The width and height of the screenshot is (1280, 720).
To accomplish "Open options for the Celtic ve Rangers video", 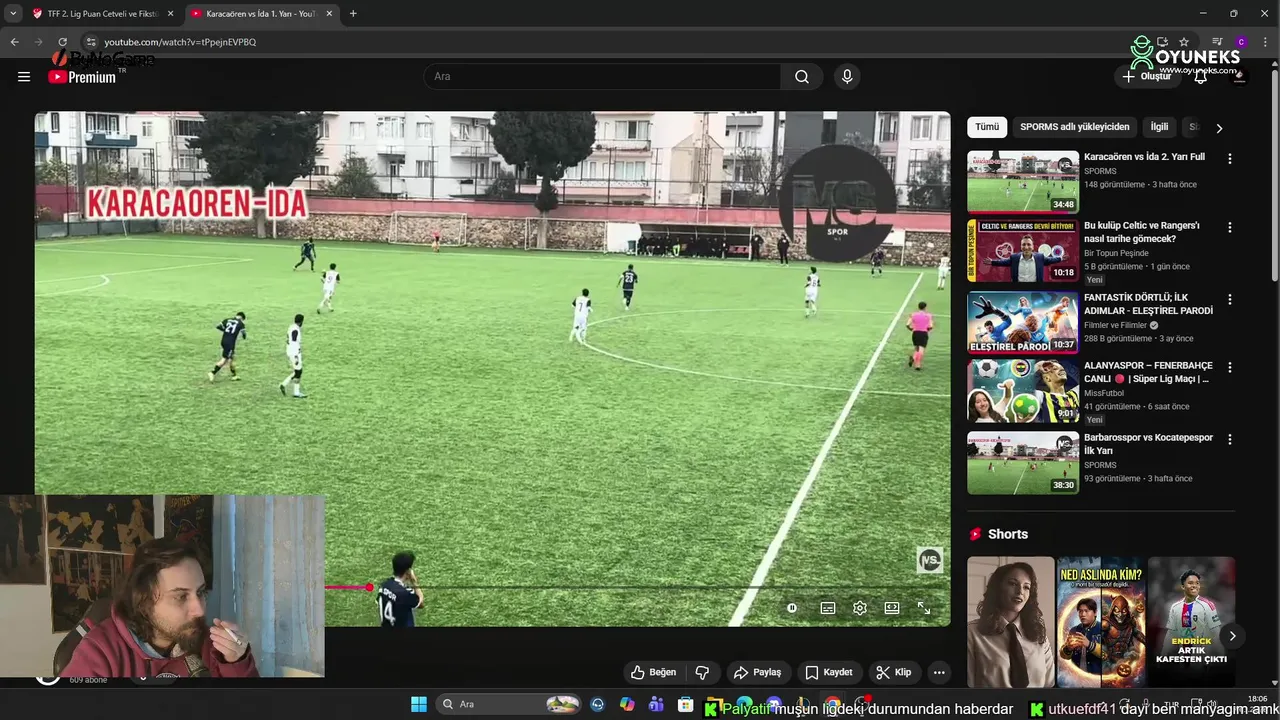I will (x=1230, y=227).
